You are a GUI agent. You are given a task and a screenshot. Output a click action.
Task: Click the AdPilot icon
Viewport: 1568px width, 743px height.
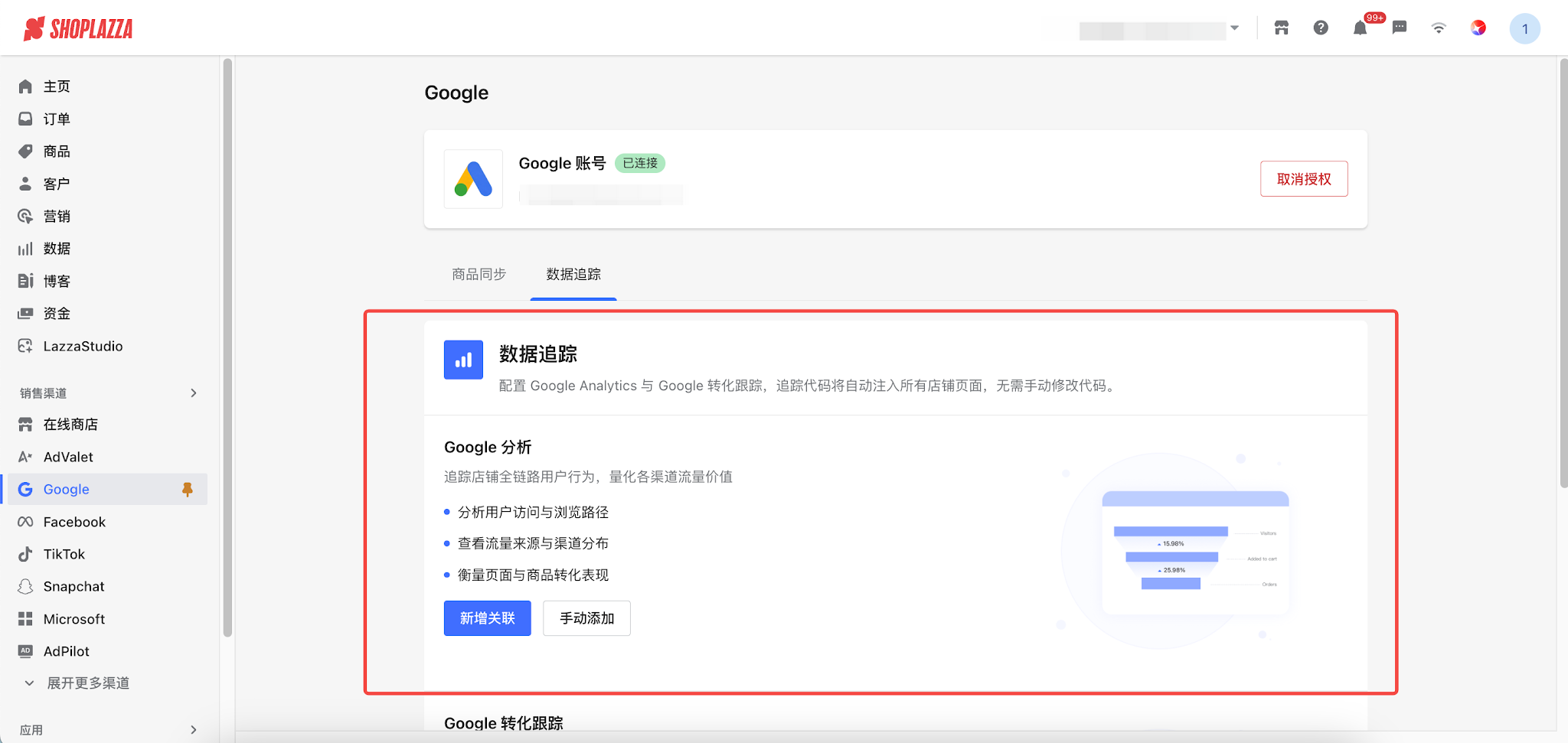point(25,651)
